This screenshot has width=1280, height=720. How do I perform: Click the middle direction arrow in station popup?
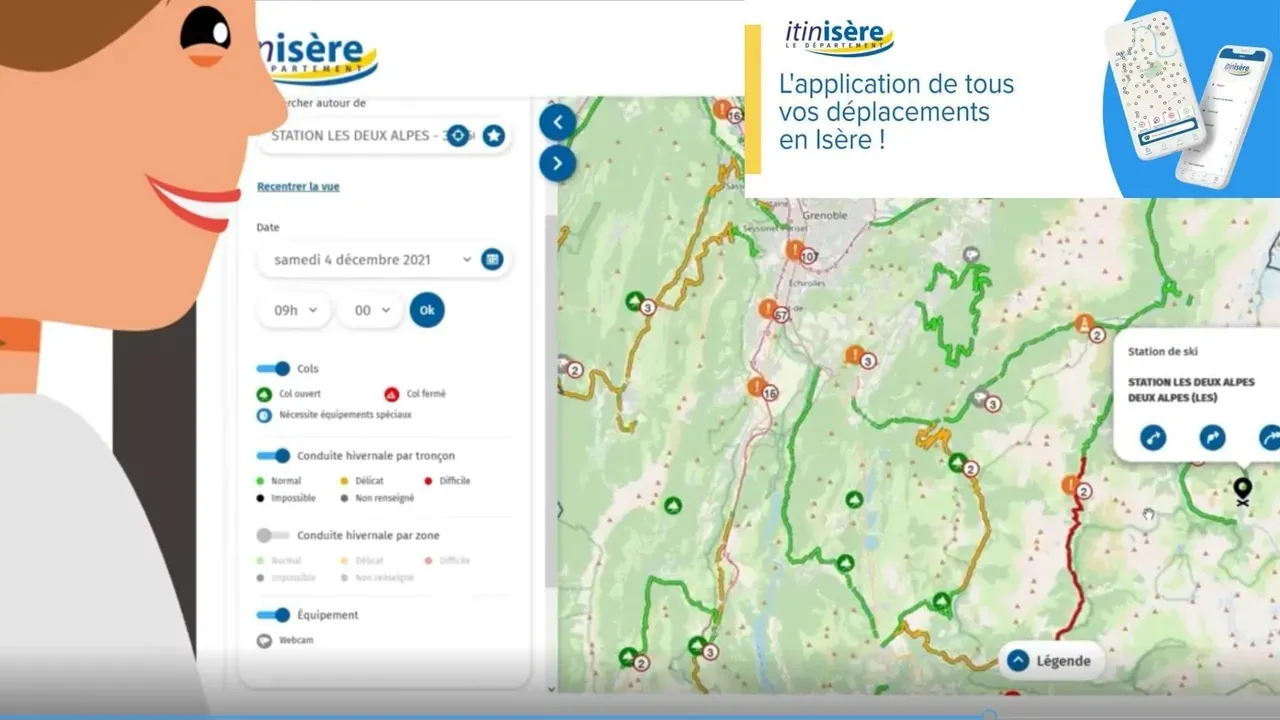click(1212, 437)
